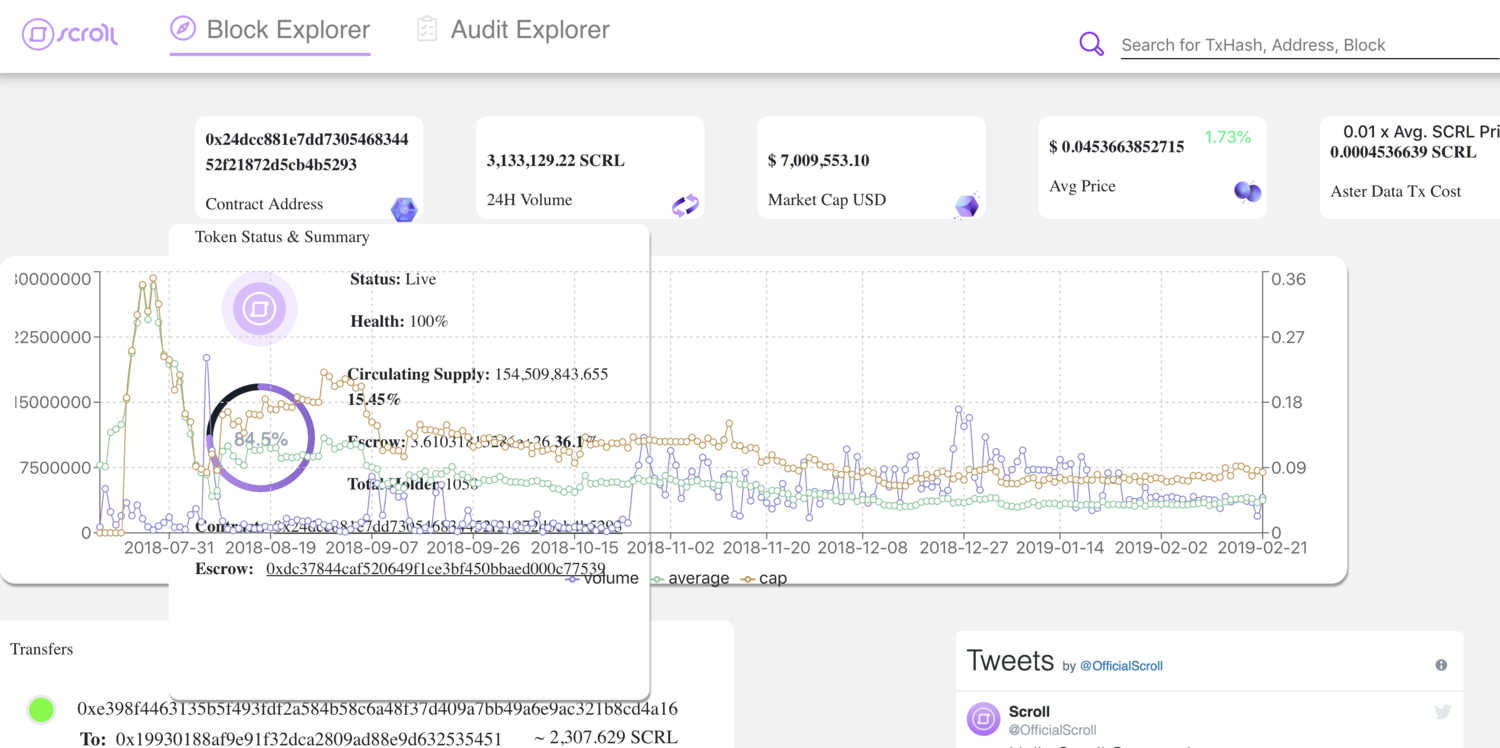
Task: Click the contract address text 0x24dcc881…
Action: click(x=307, y=152)
